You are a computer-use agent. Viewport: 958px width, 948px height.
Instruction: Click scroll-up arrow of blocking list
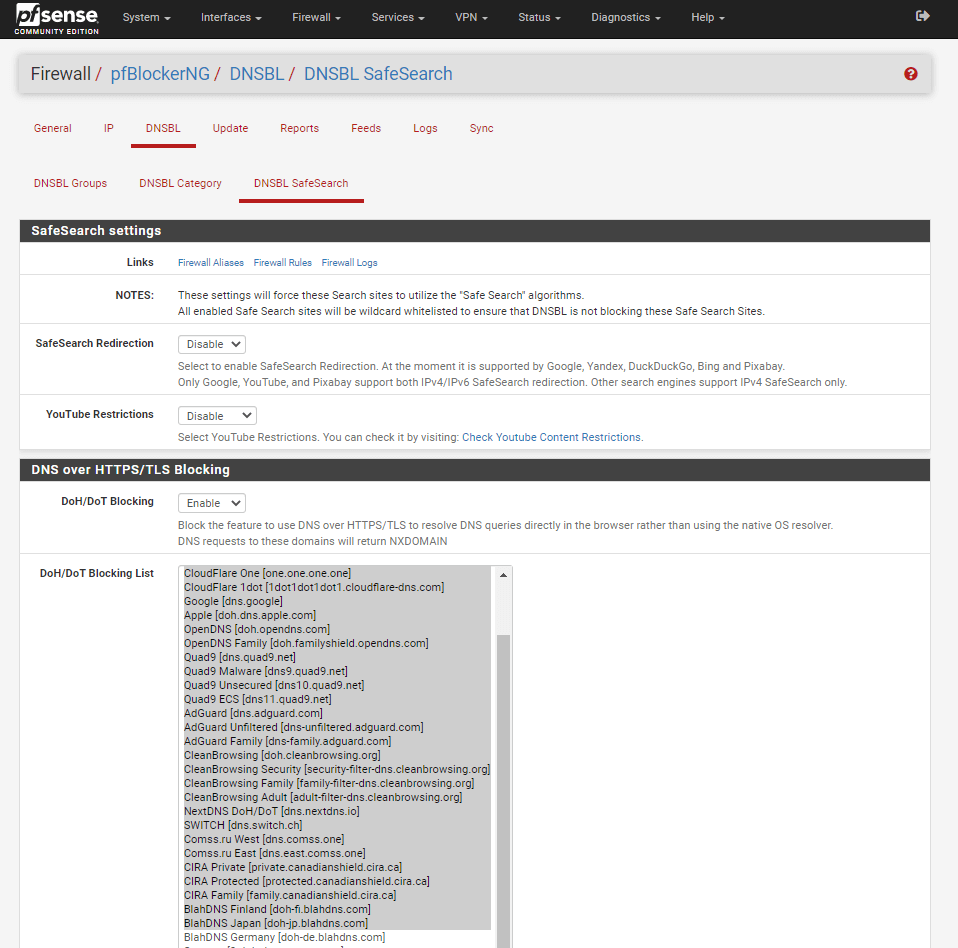tap(504, 574)
